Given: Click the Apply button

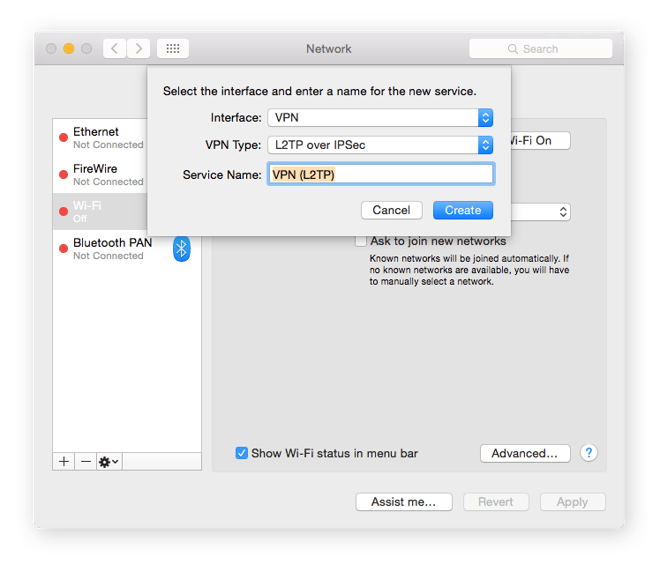Looking at the screenshot, I should (572, 502).
